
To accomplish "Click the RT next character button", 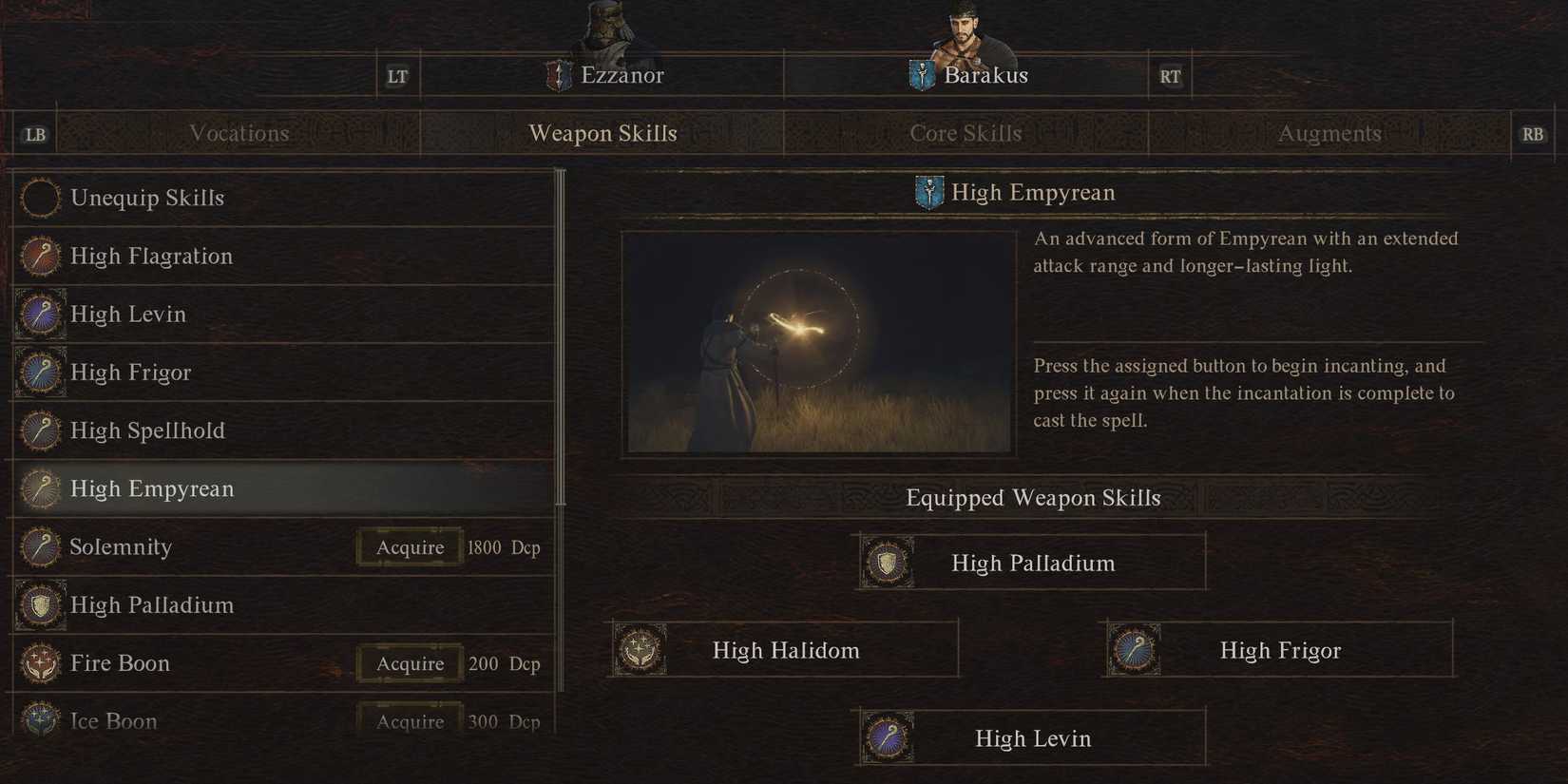I will click(x=1170, y=76).
